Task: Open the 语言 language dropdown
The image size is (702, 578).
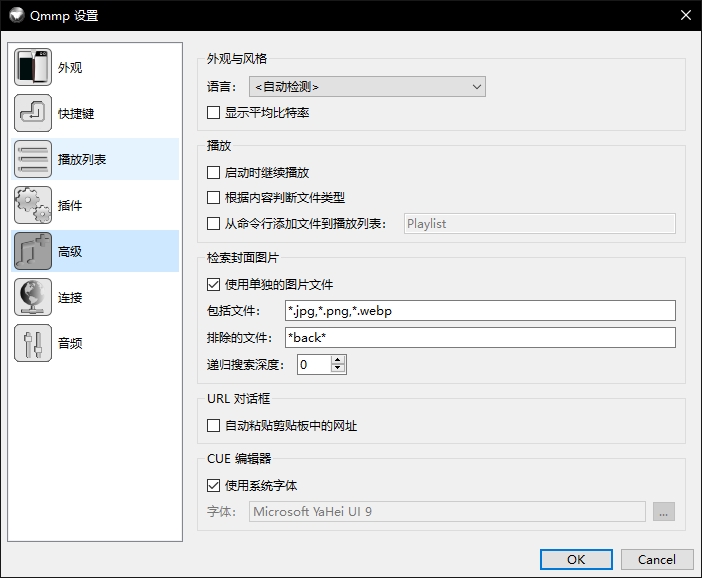Action: click(367, 86)
